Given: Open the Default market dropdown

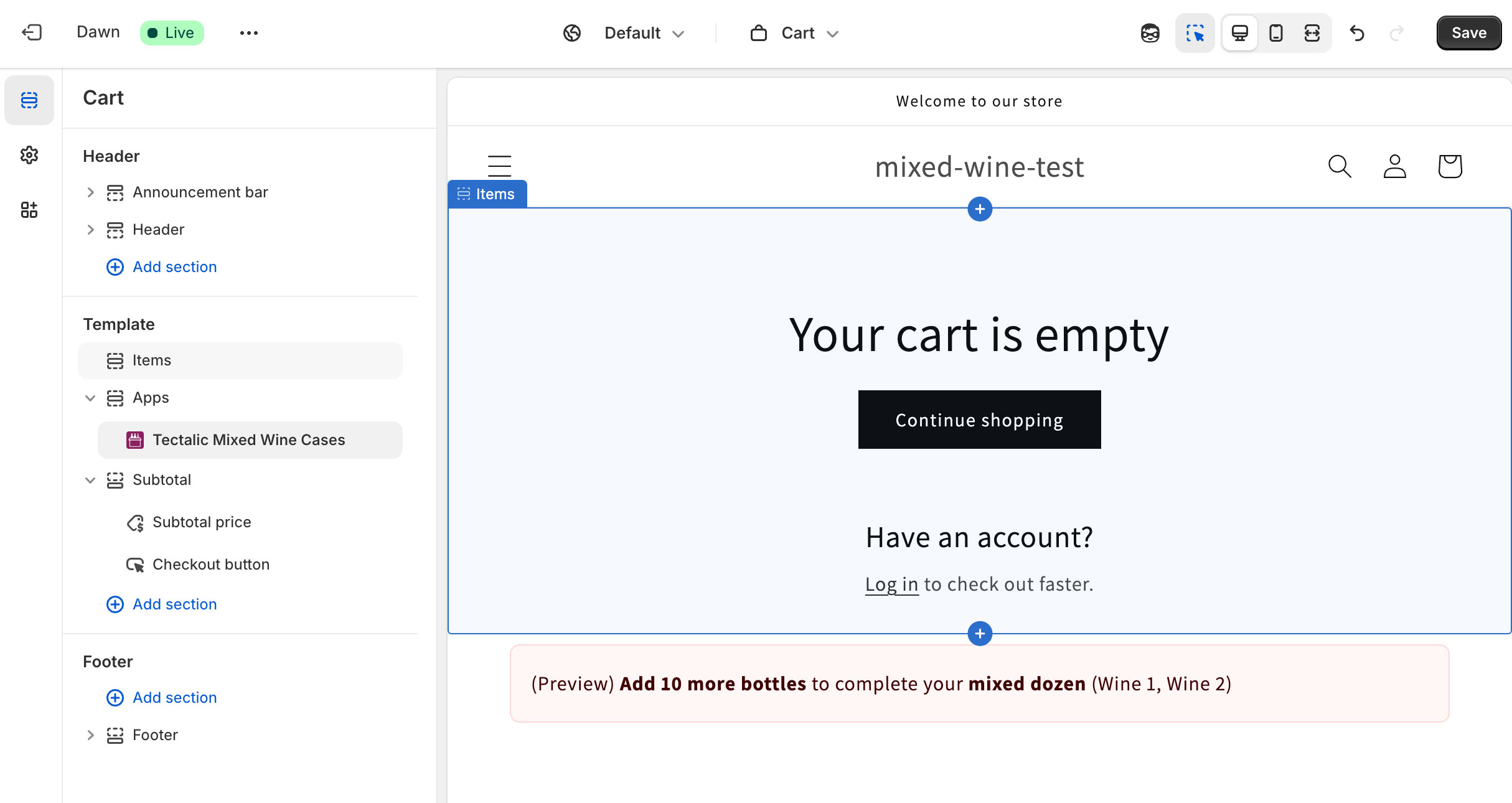Looking at the screenshot, I should coord(624,33).
